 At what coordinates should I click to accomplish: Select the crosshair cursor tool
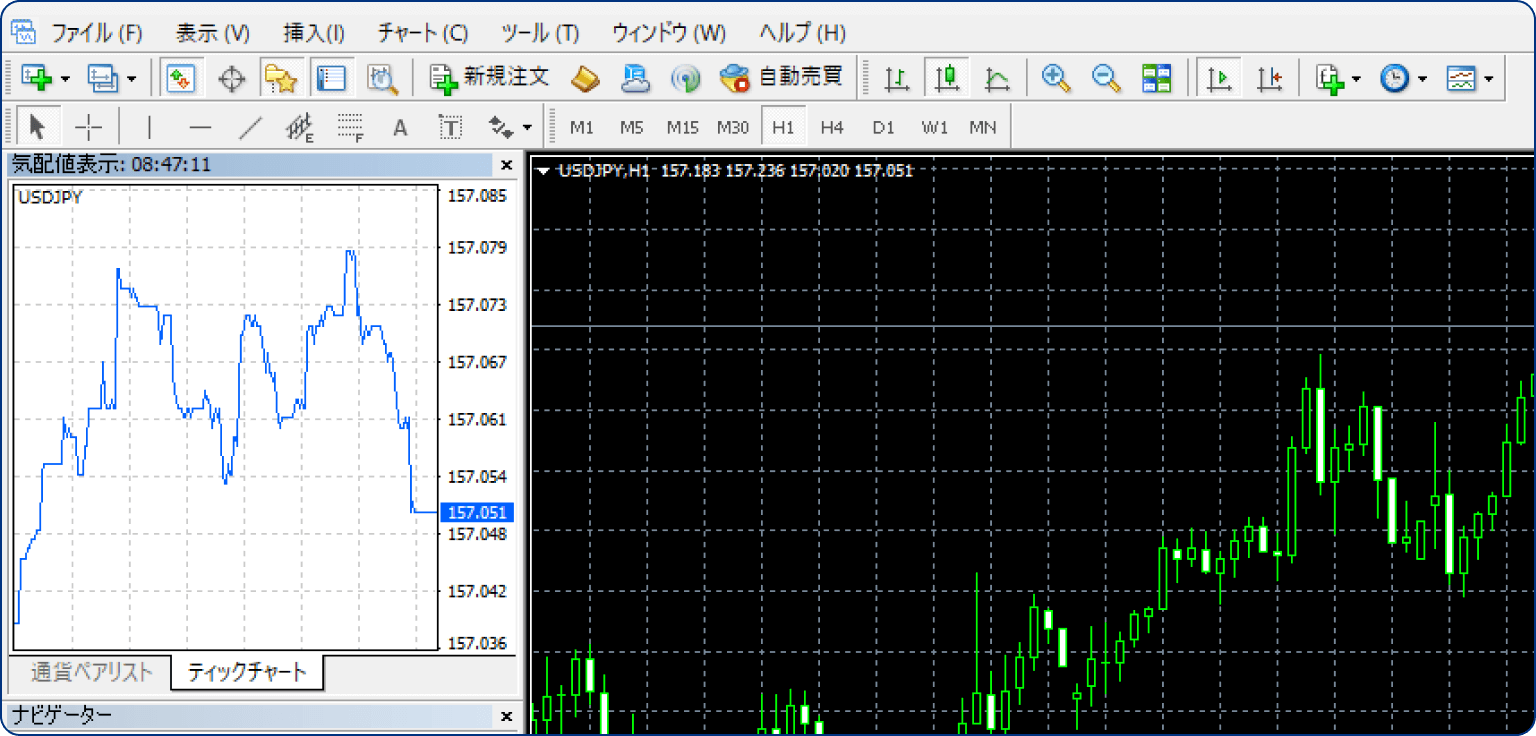(89, 127)
